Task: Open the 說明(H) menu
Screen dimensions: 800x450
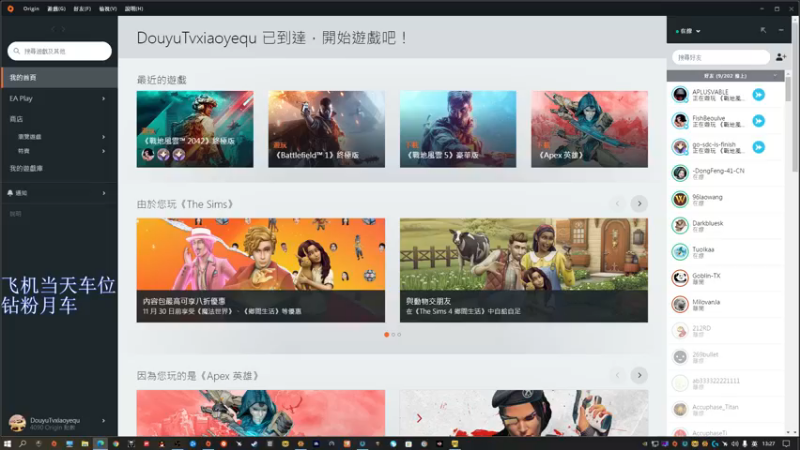Action: coord(134,9)
